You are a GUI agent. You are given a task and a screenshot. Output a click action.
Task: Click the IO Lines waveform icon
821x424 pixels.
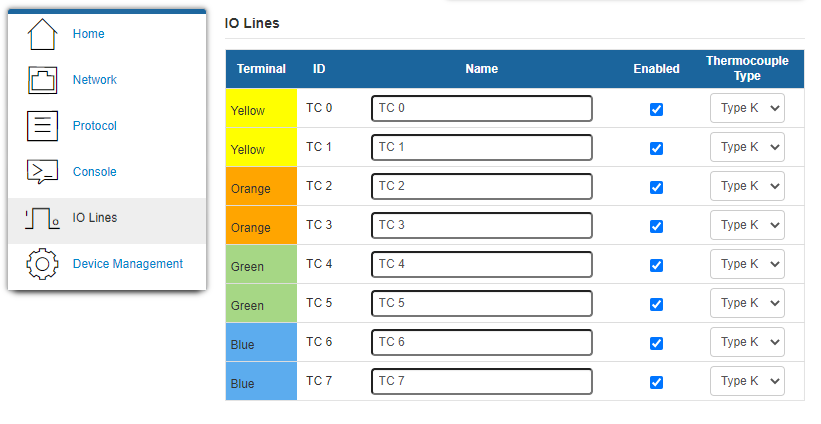point(42,218)
